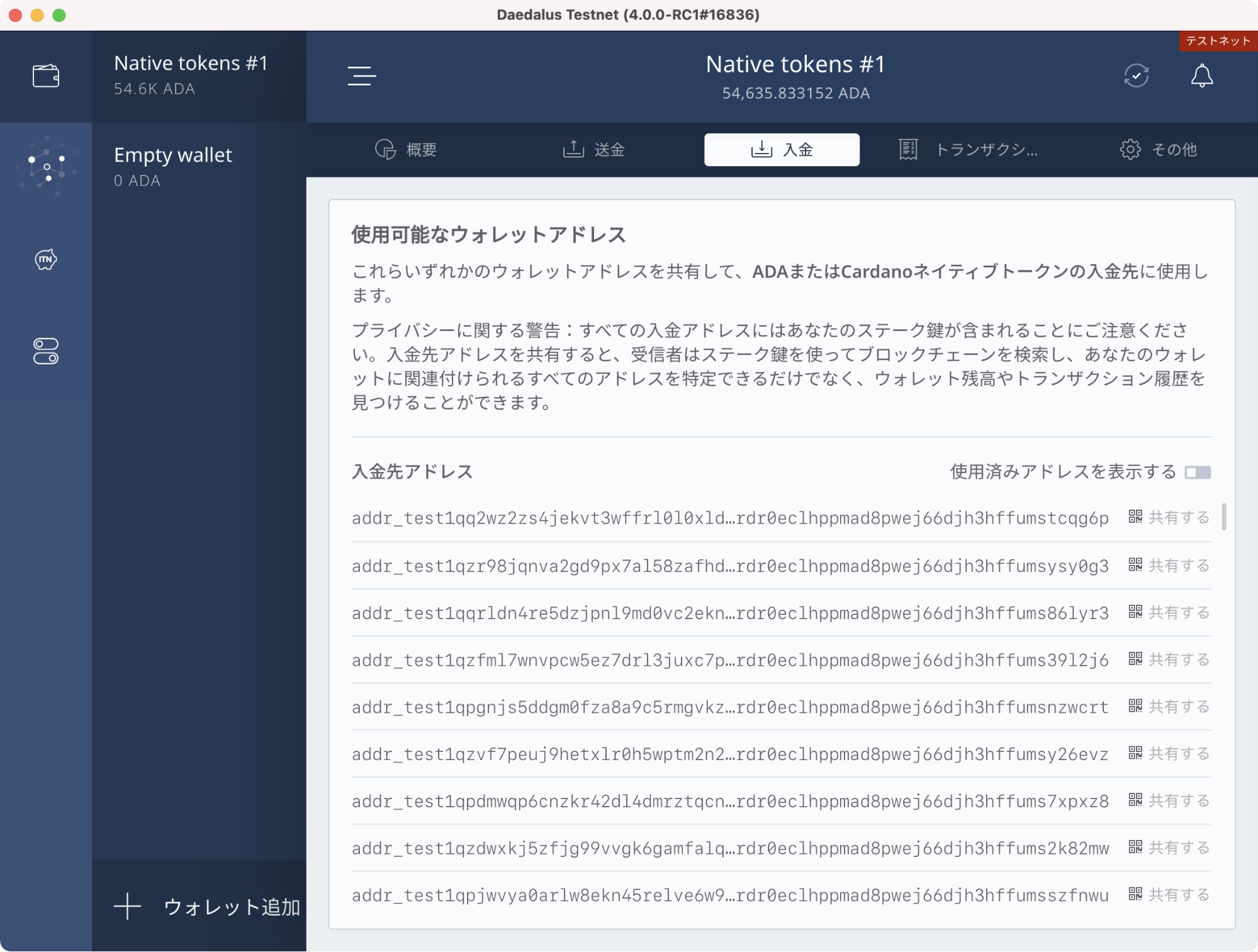
Task: Click address text addr_test1qzvf7peuj9hetxlr0h5wptm2n2…
Action: [x=730, y=754]
